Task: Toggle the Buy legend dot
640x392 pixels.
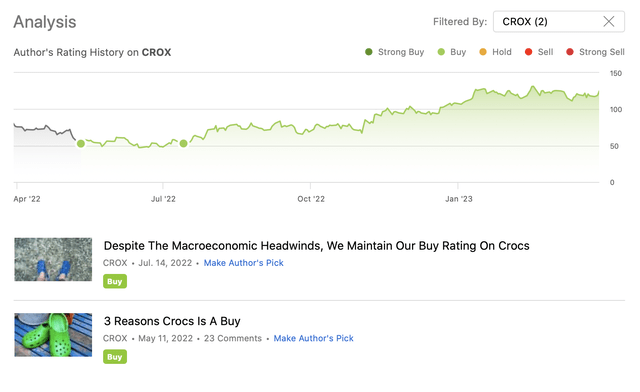Action: pos(441,52)
